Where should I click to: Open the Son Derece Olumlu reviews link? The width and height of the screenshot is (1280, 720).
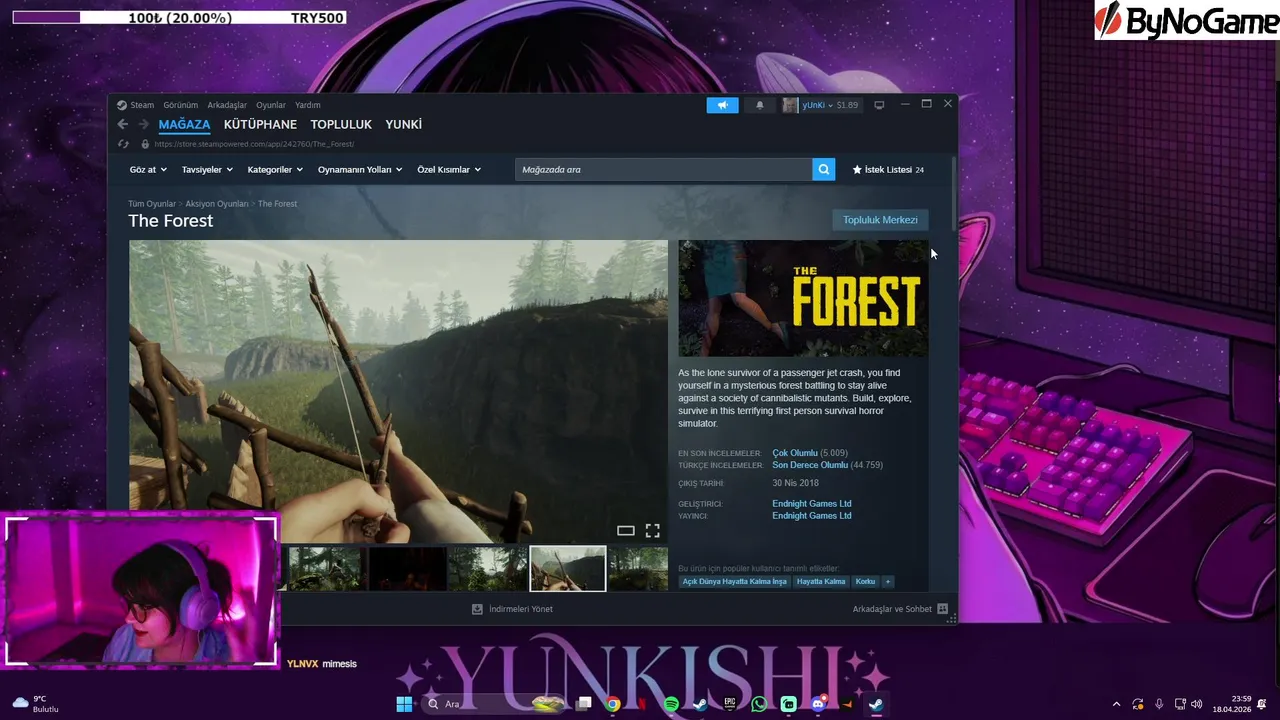pyautogui.click(x=810, y=465)
